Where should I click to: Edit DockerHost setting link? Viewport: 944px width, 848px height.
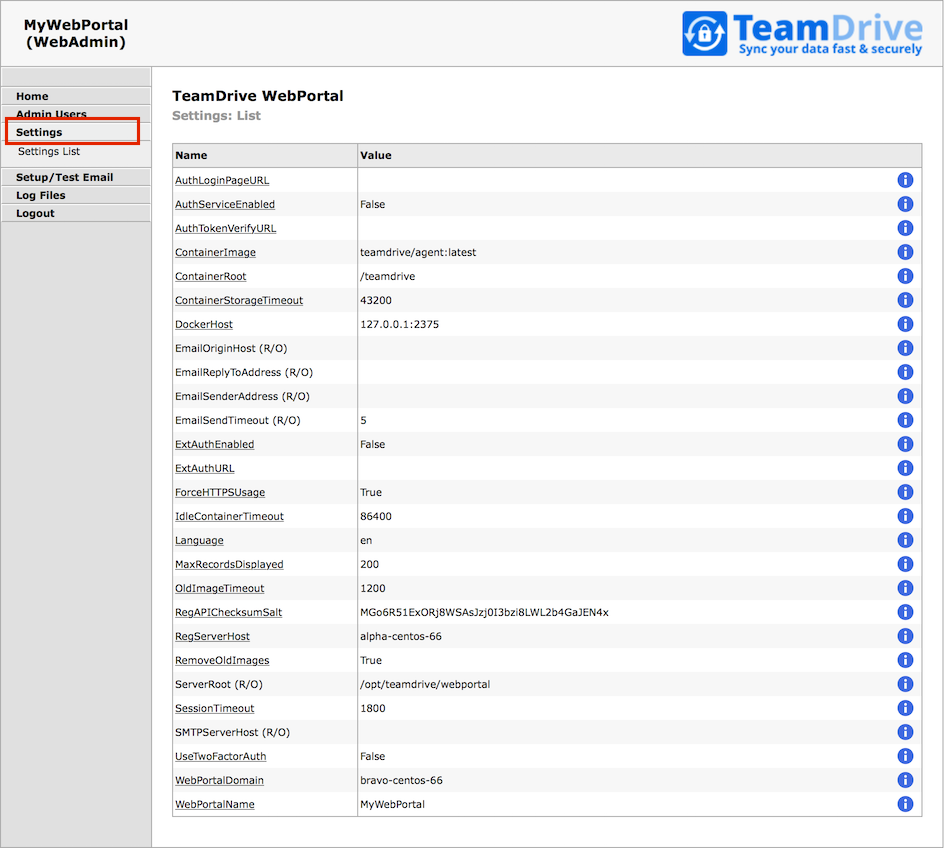[204, 324]
